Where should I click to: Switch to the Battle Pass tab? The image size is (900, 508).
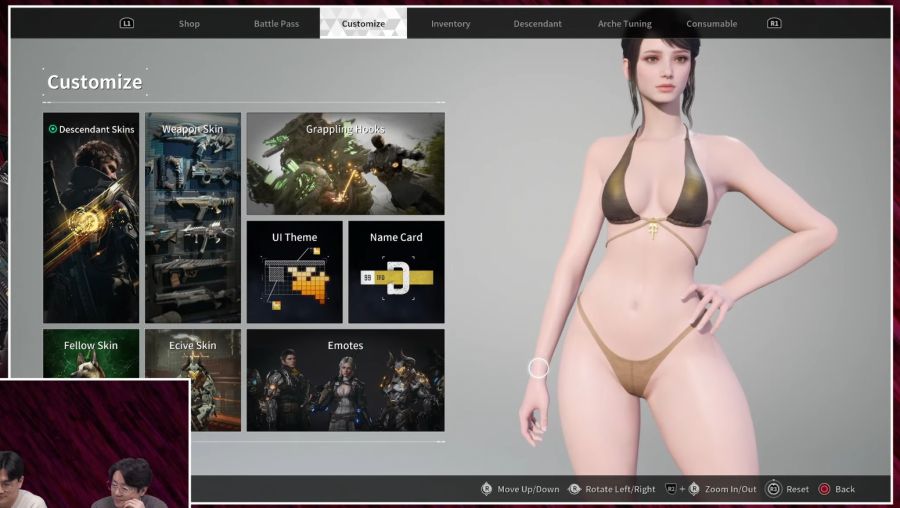point(276,24)
